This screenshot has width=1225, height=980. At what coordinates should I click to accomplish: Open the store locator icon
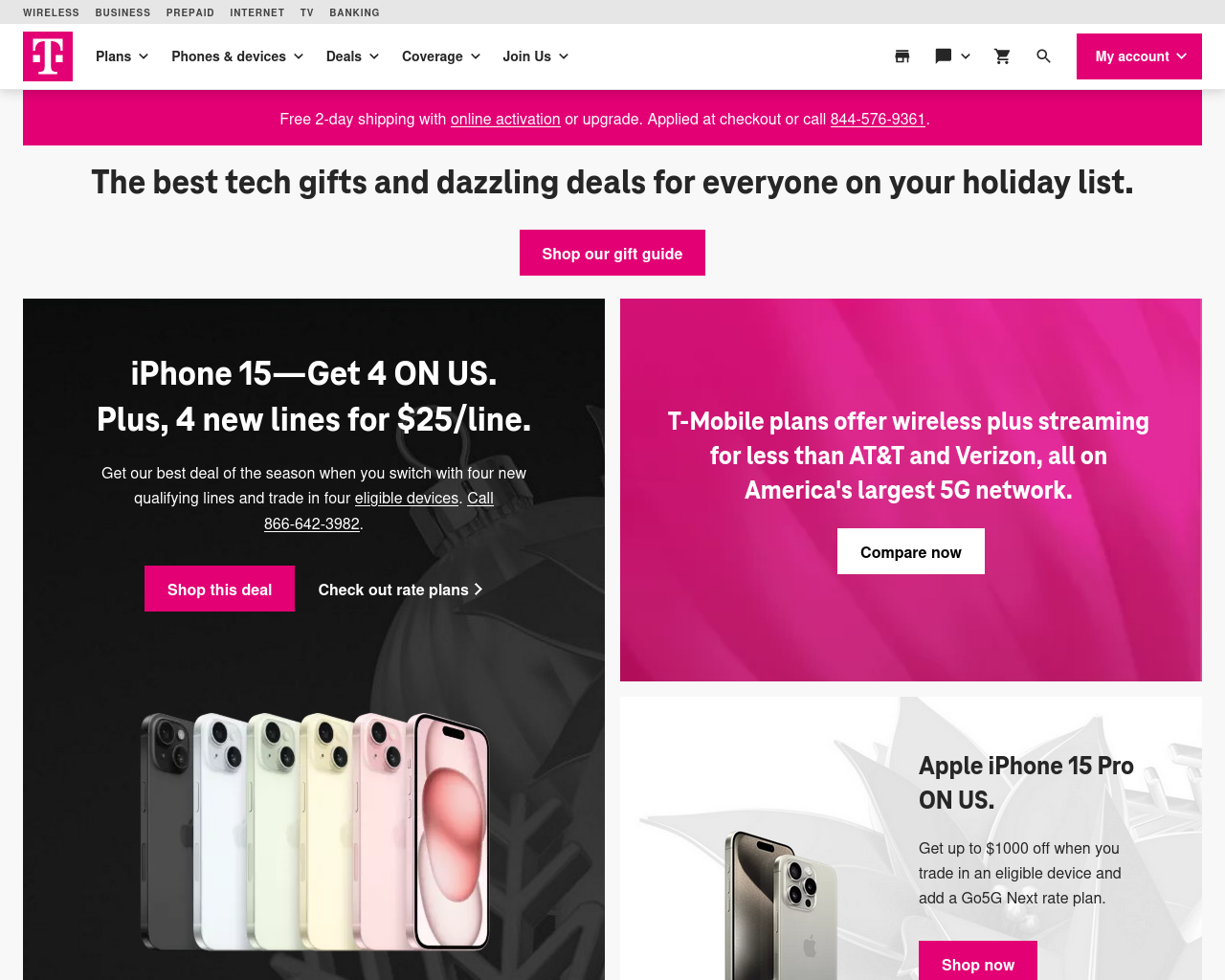tap(902, 56)
